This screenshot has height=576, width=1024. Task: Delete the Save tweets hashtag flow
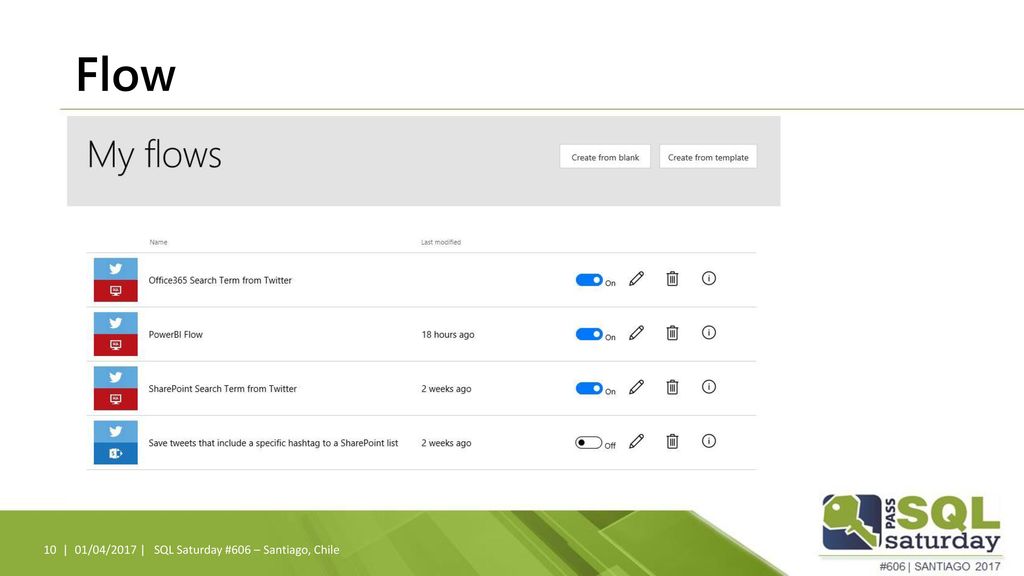click(x=672, y=441)
